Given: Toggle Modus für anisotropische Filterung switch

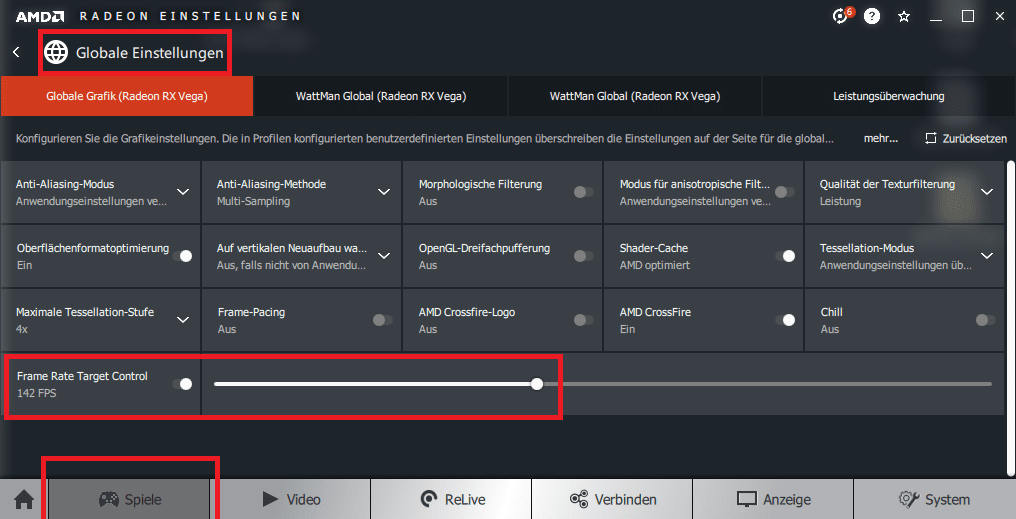Looking at the screenshot, I should pyautogui.click(x=785, y=192).
